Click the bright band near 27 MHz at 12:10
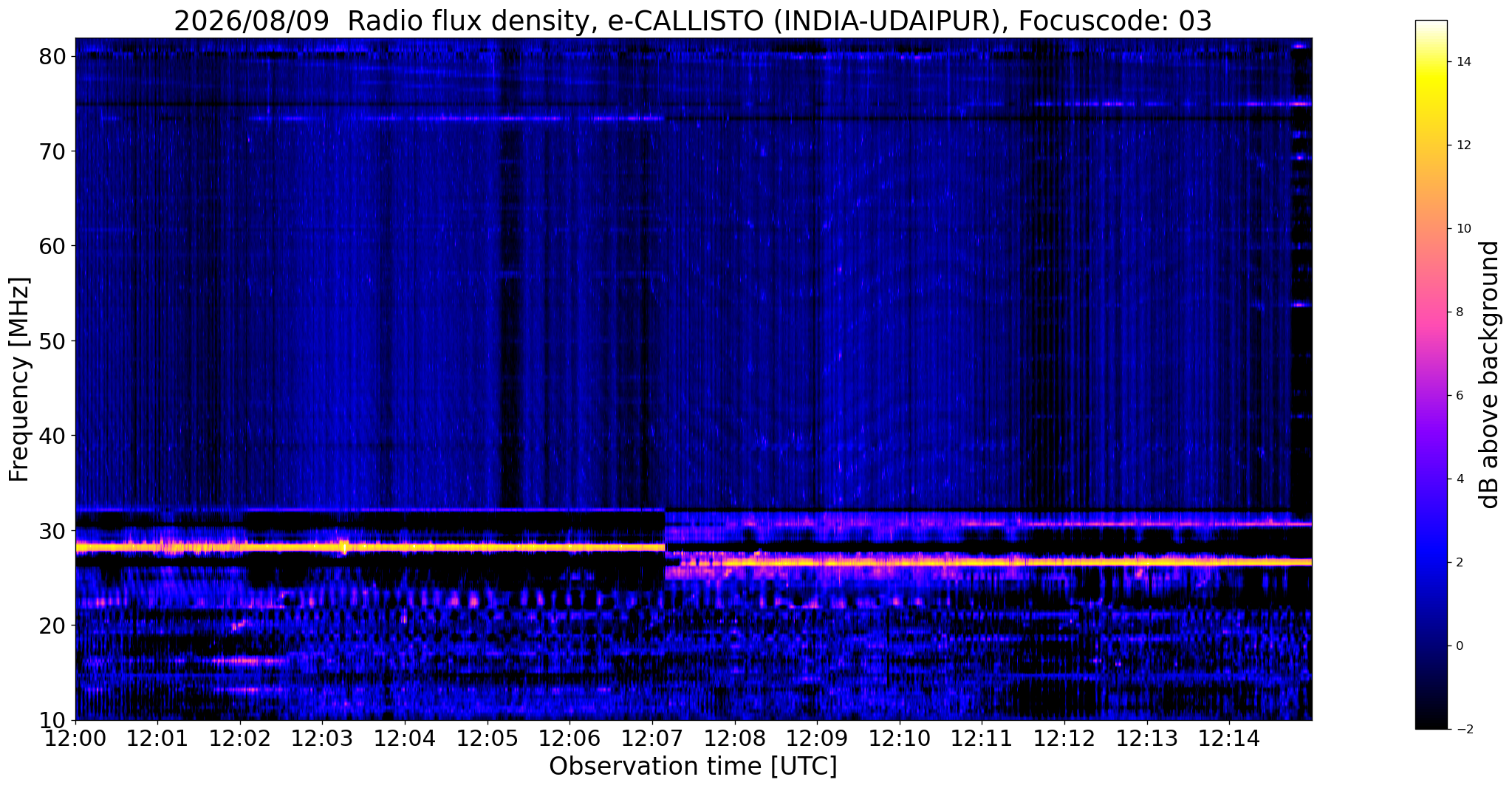The image size is (1512, 788). (900, 562)
